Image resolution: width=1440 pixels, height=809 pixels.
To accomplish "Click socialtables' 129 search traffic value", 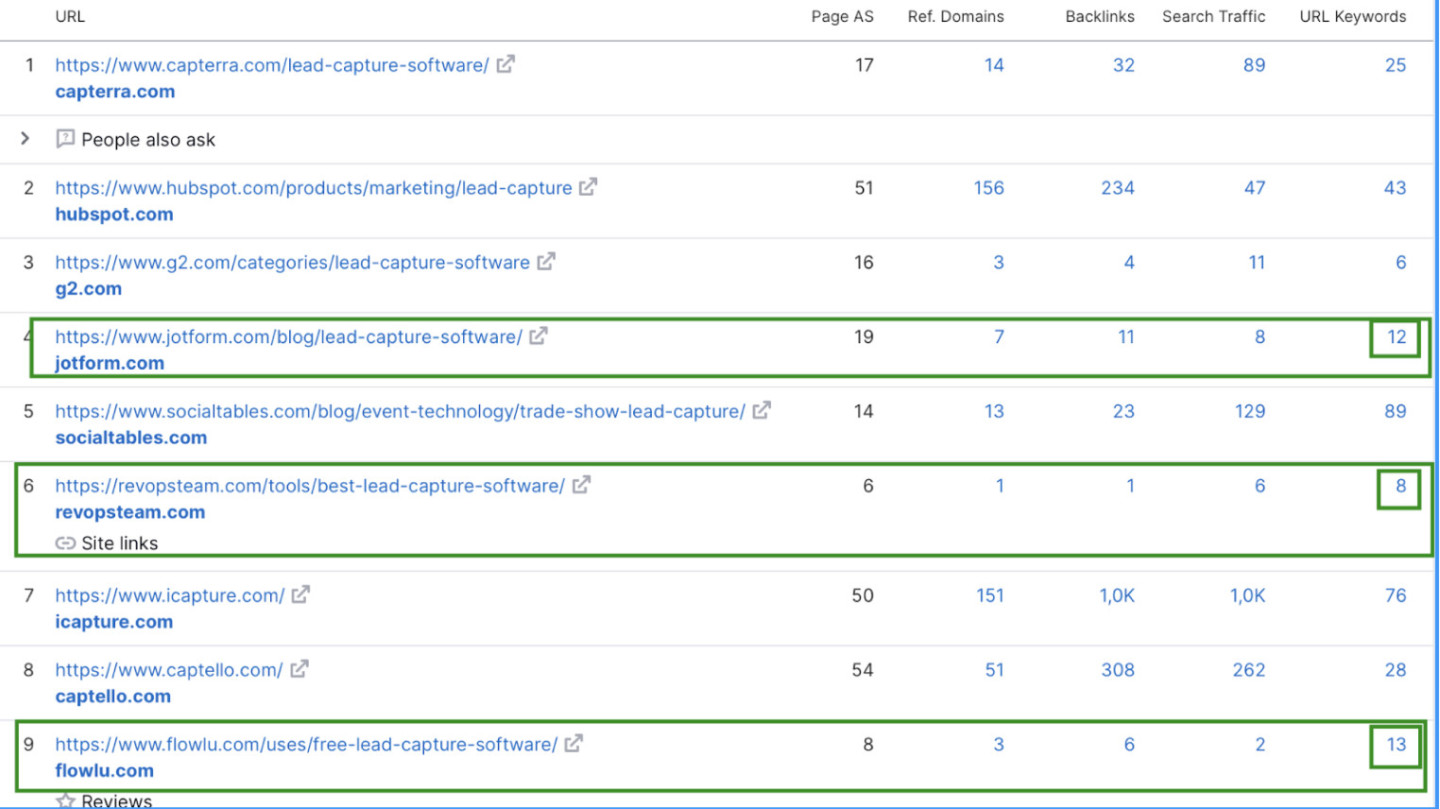I will (1250, 411).
